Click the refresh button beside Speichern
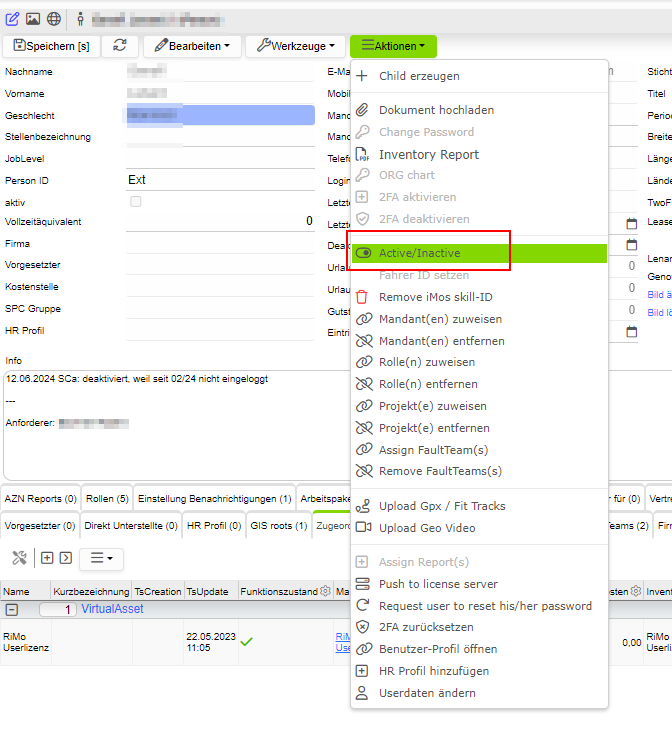 [120, 46]
